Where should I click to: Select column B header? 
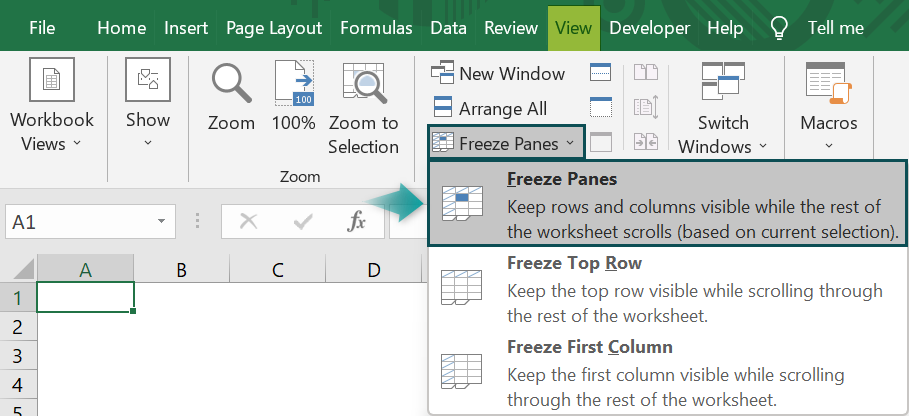tap(181, 269)
